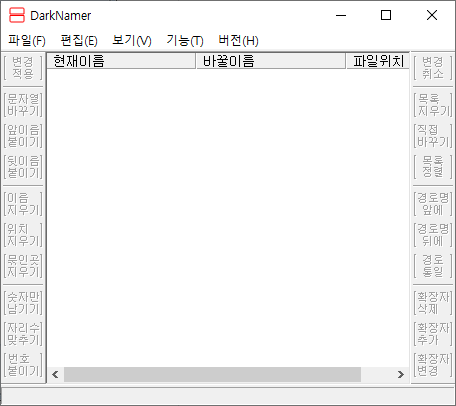Screen dimensions: 456x406
Task: Sort by the 바꿀이름 column header
Action: coord(271,61)
